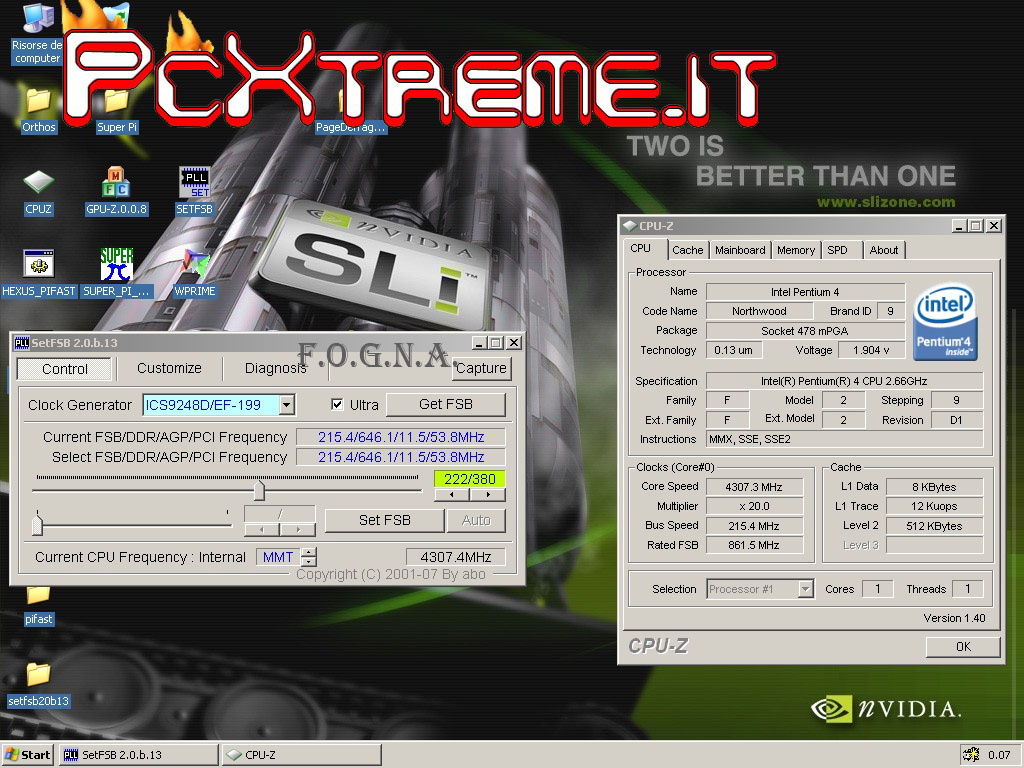1024x768 pixels.
Task: Click the lower secondary slider thumb
Action: coord(37,524)
